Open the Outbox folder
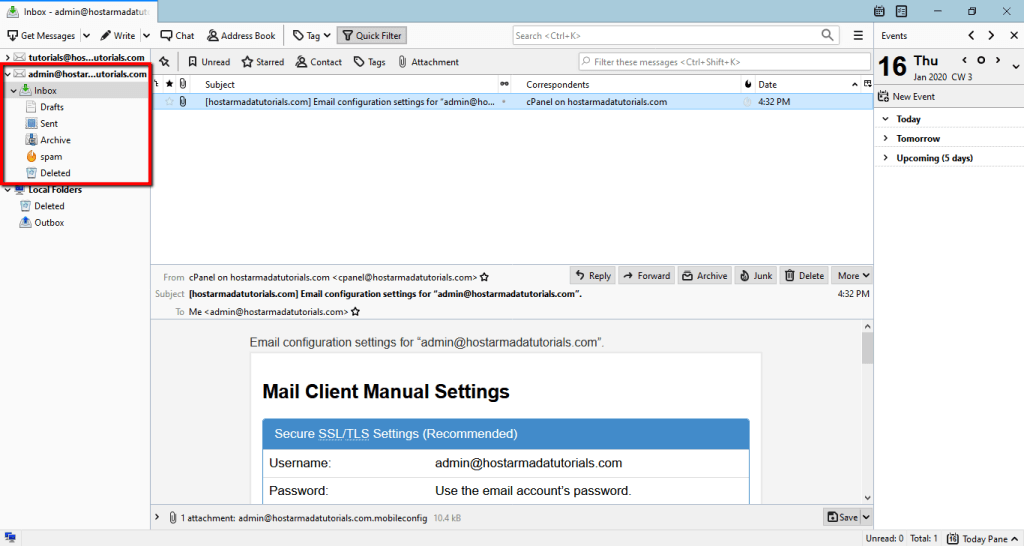 49,223
